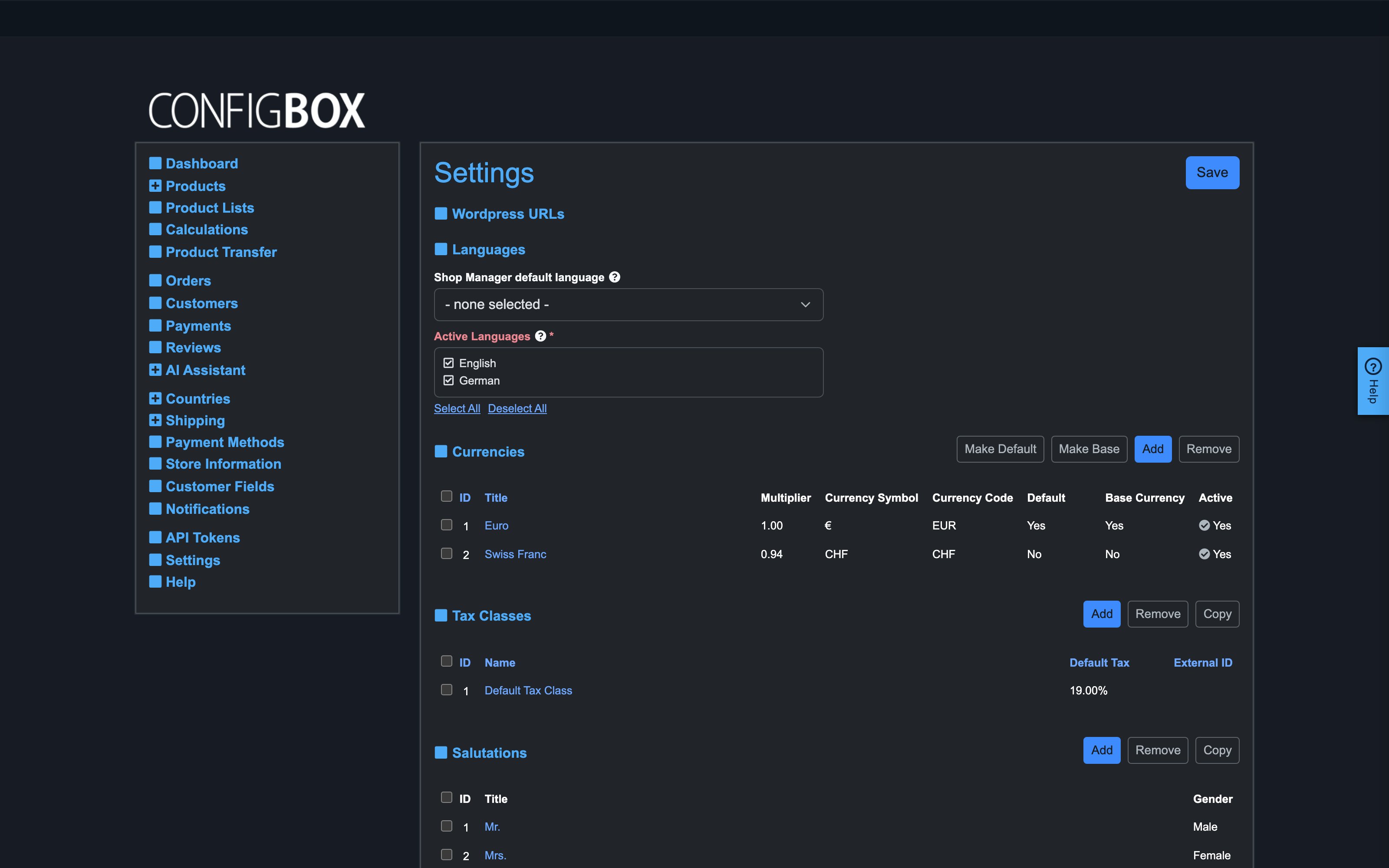Click the square icon beside Currencies heading
1389x868 pixels.
coord(441,451)
